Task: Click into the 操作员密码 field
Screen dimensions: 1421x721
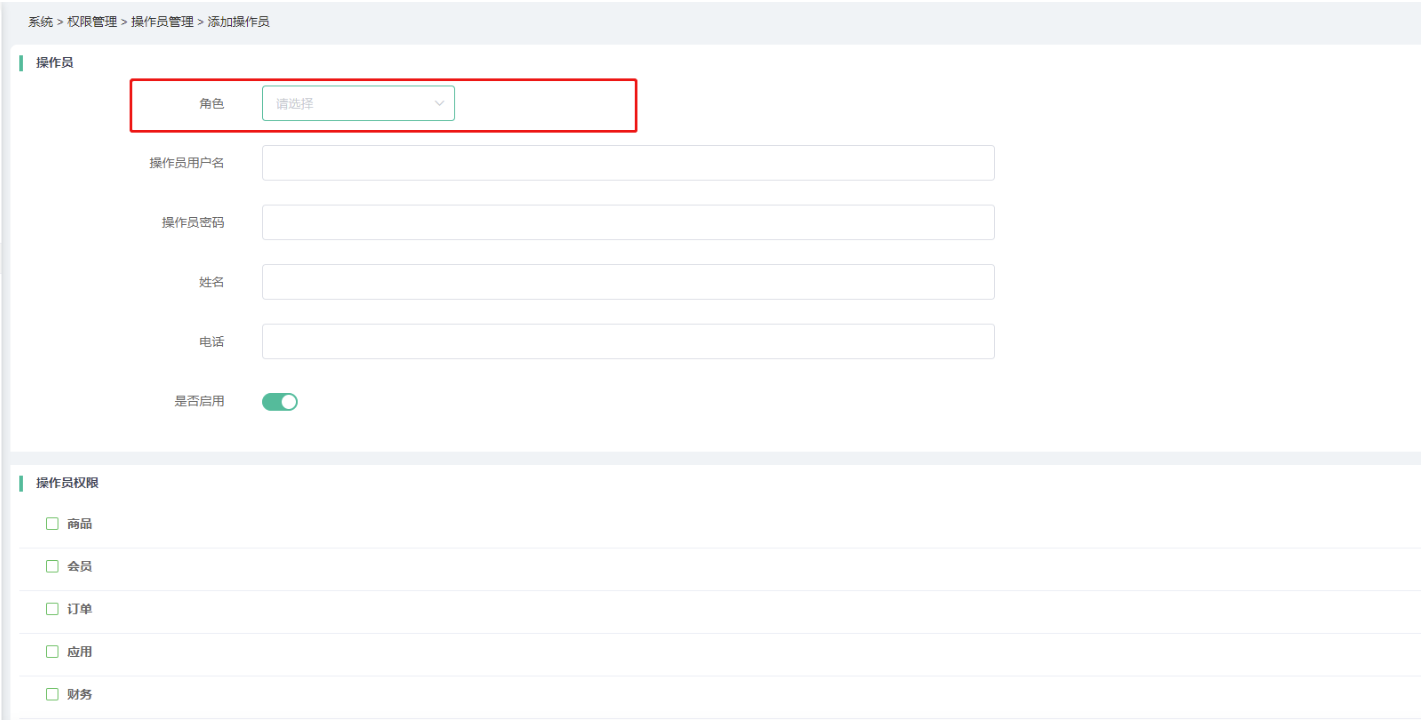Action: [x=628, y=222]
